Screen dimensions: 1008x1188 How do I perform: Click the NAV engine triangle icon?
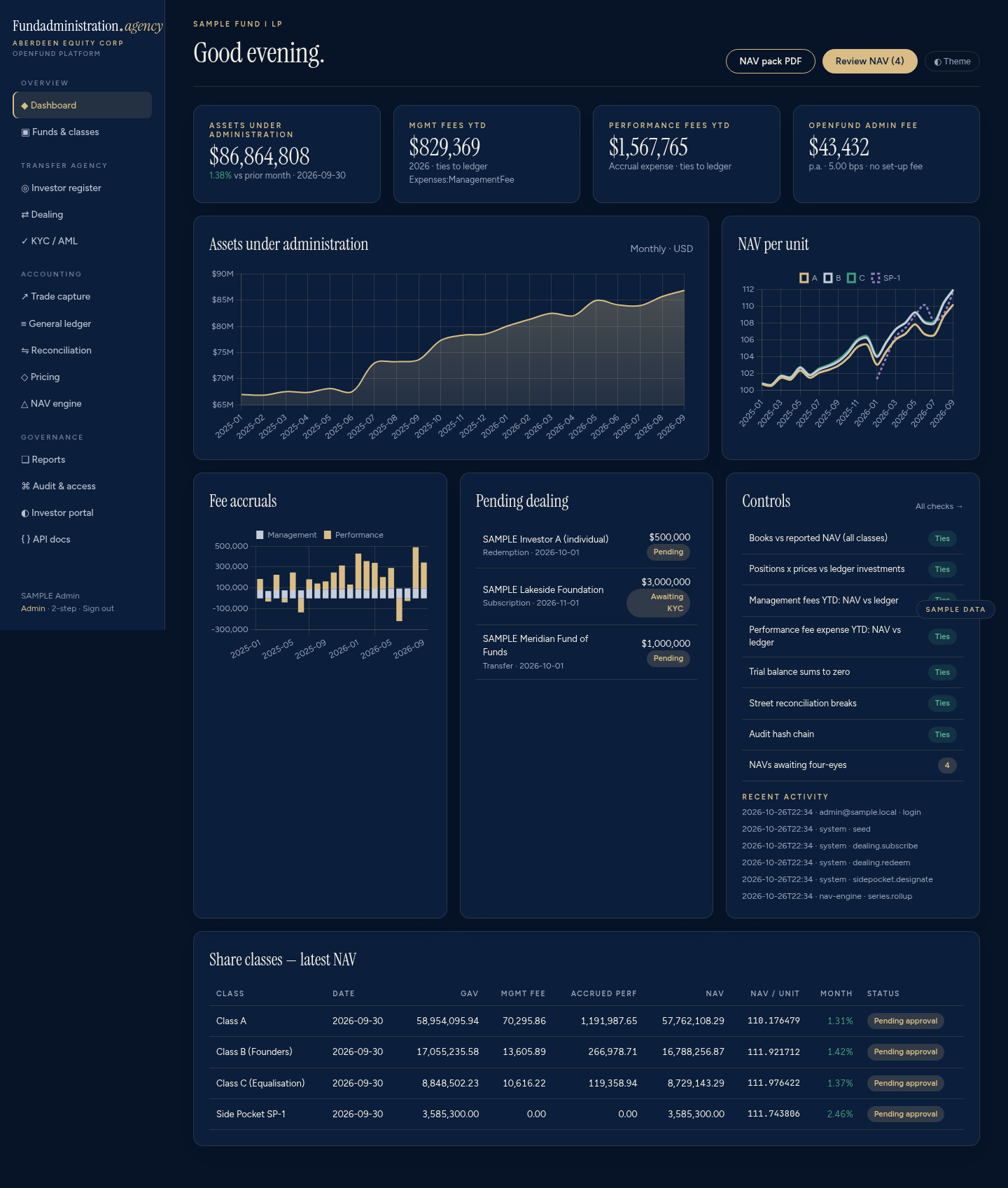point(24,403)
